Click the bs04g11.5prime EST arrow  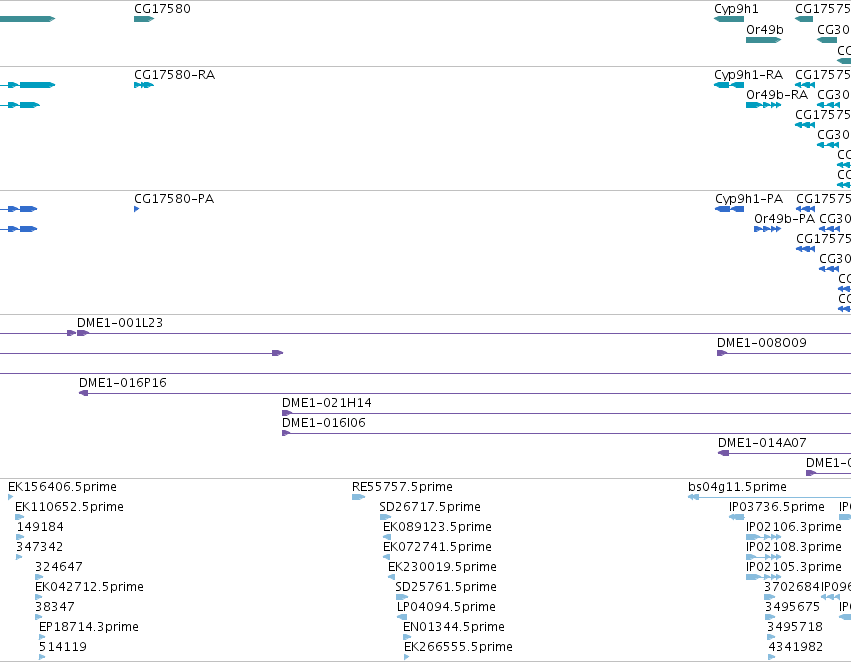pos(693,497)
